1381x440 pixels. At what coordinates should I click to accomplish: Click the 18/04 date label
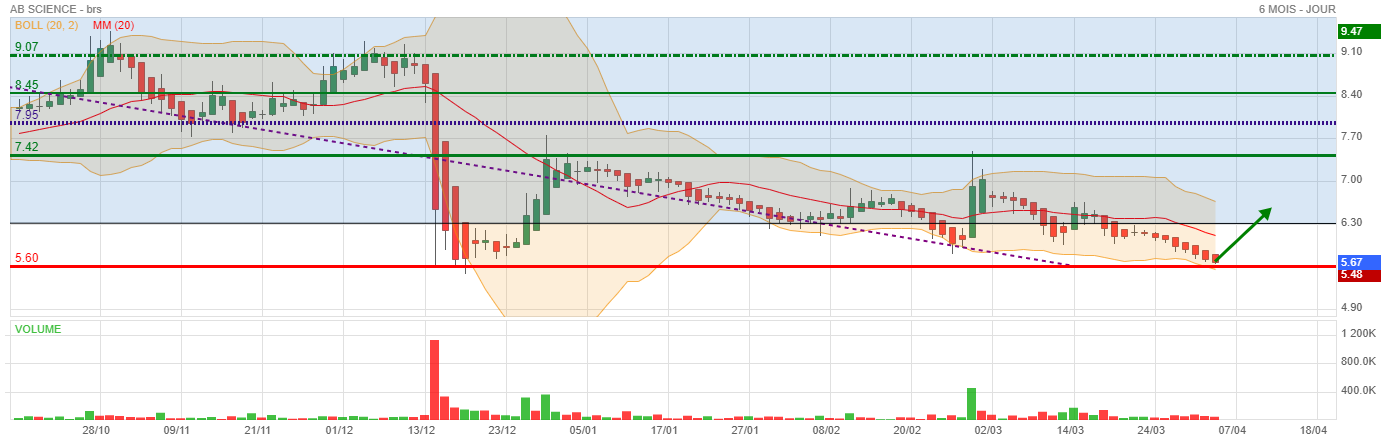[1313, 430]
